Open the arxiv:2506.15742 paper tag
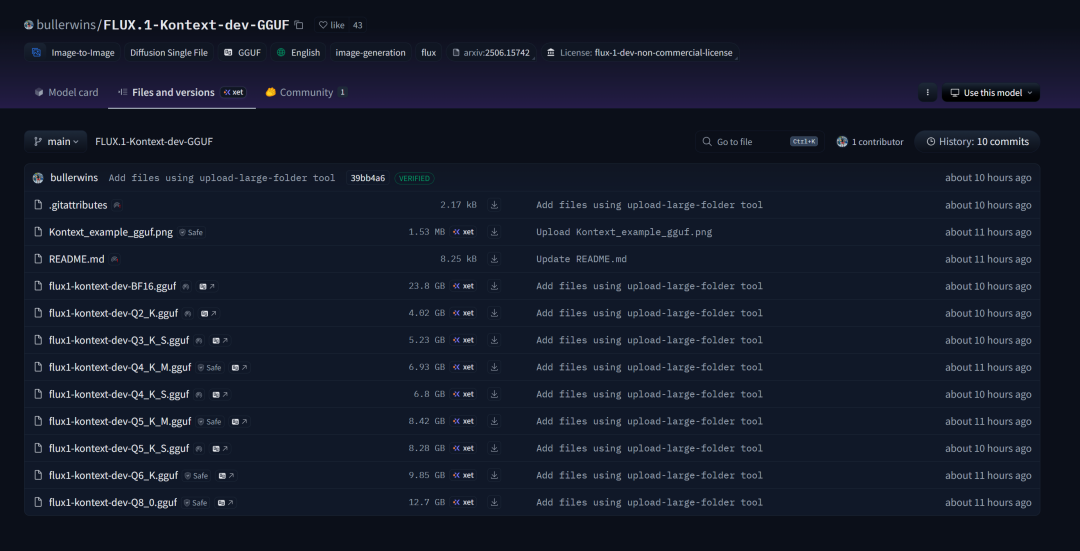 491,52
